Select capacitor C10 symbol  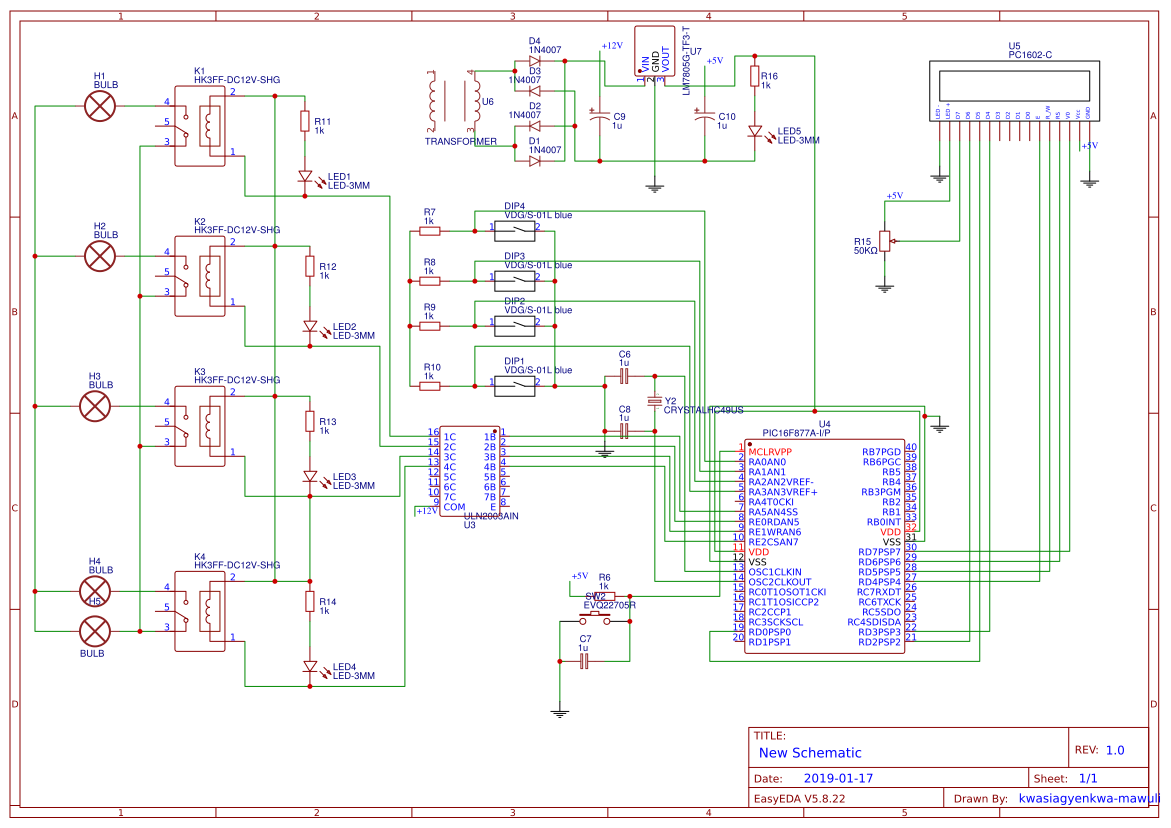[704, 116]
